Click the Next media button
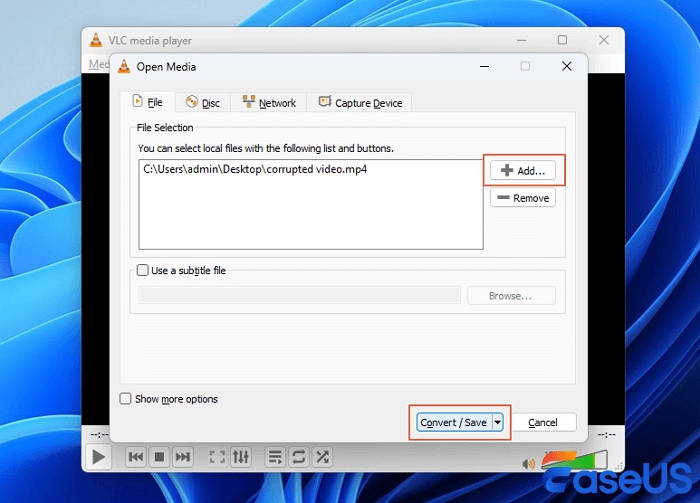This screenshot has width=700, height=503. click(x=183, y=457)
